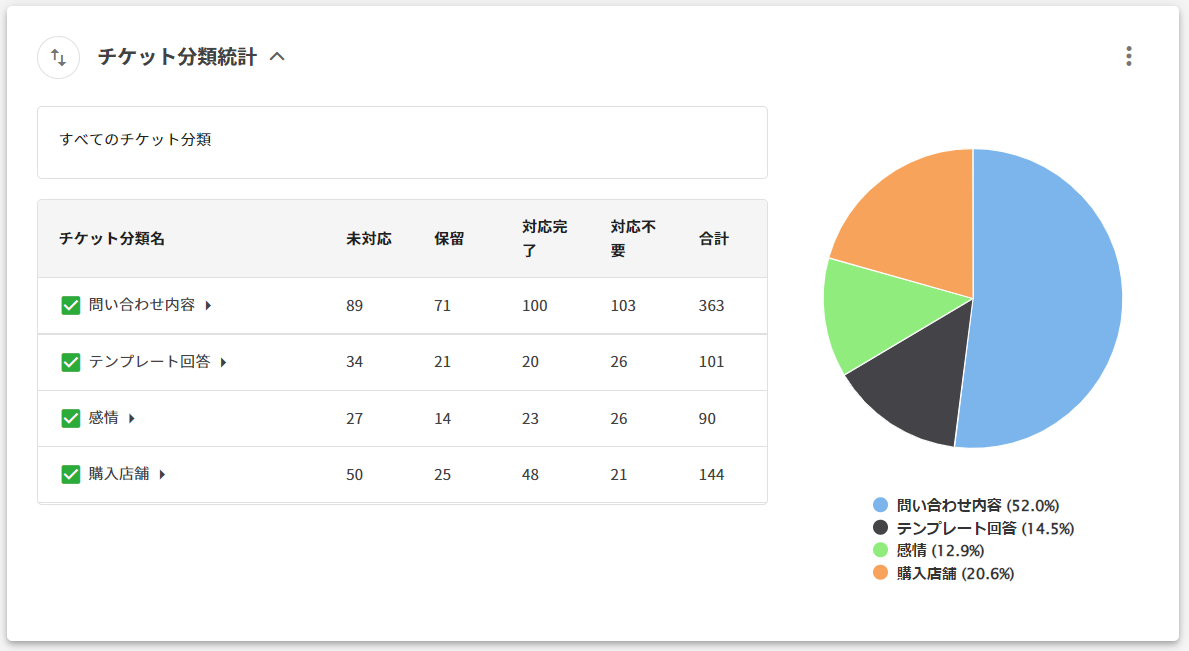
Task: Uncheck the 問い合わせ内容 checkbox
Action: click(x=71, y=306)
